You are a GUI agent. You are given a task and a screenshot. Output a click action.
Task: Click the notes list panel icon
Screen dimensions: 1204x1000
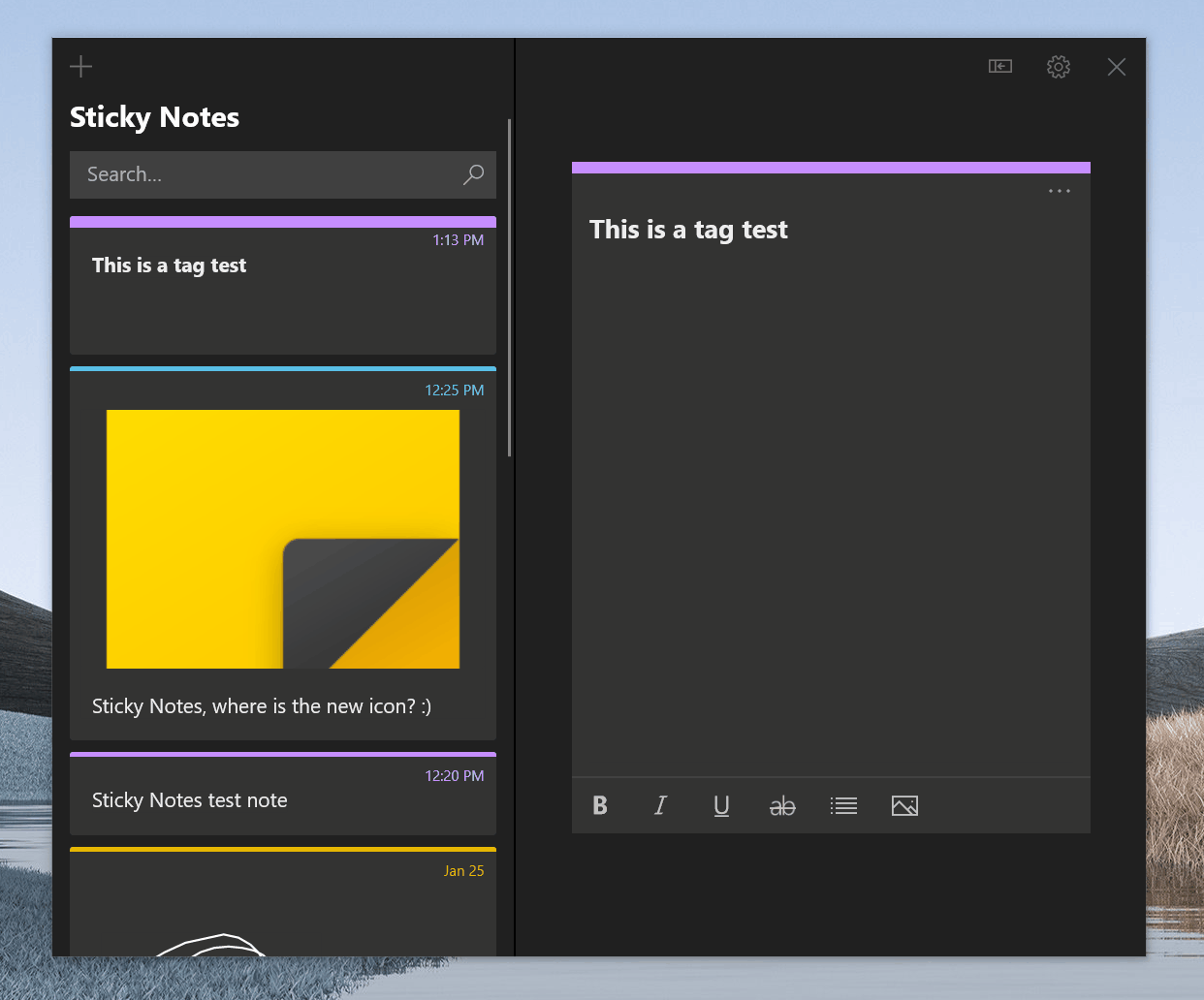pyautogui.click(x=999, y=67)
